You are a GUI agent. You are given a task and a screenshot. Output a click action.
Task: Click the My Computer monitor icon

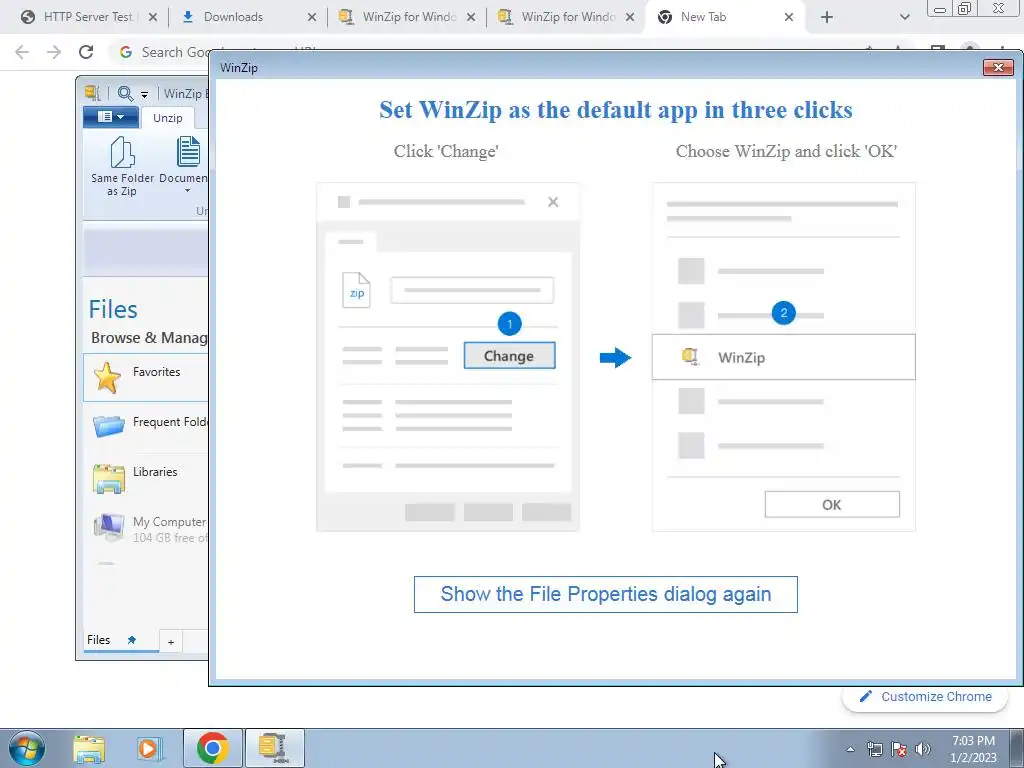pos(108,528)
